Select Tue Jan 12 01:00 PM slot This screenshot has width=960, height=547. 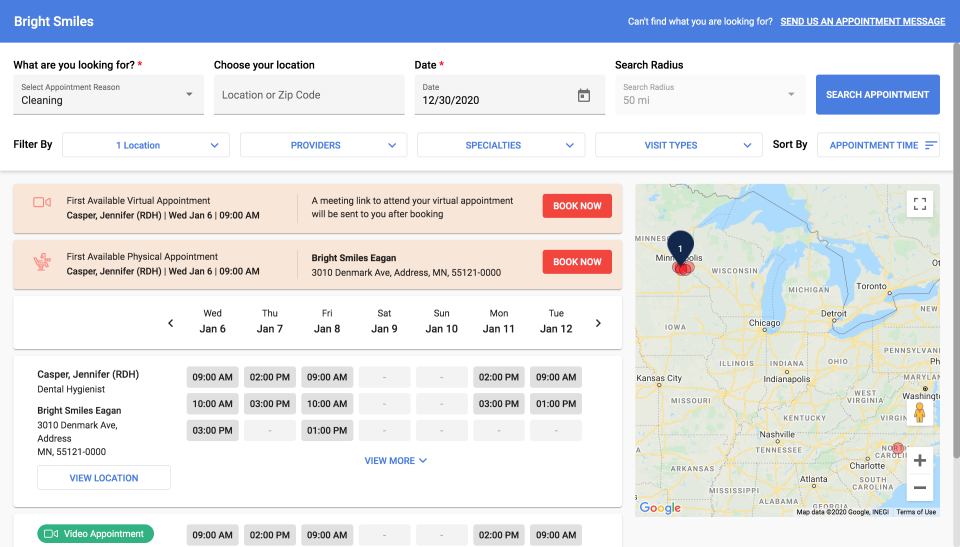pos(556,404)
